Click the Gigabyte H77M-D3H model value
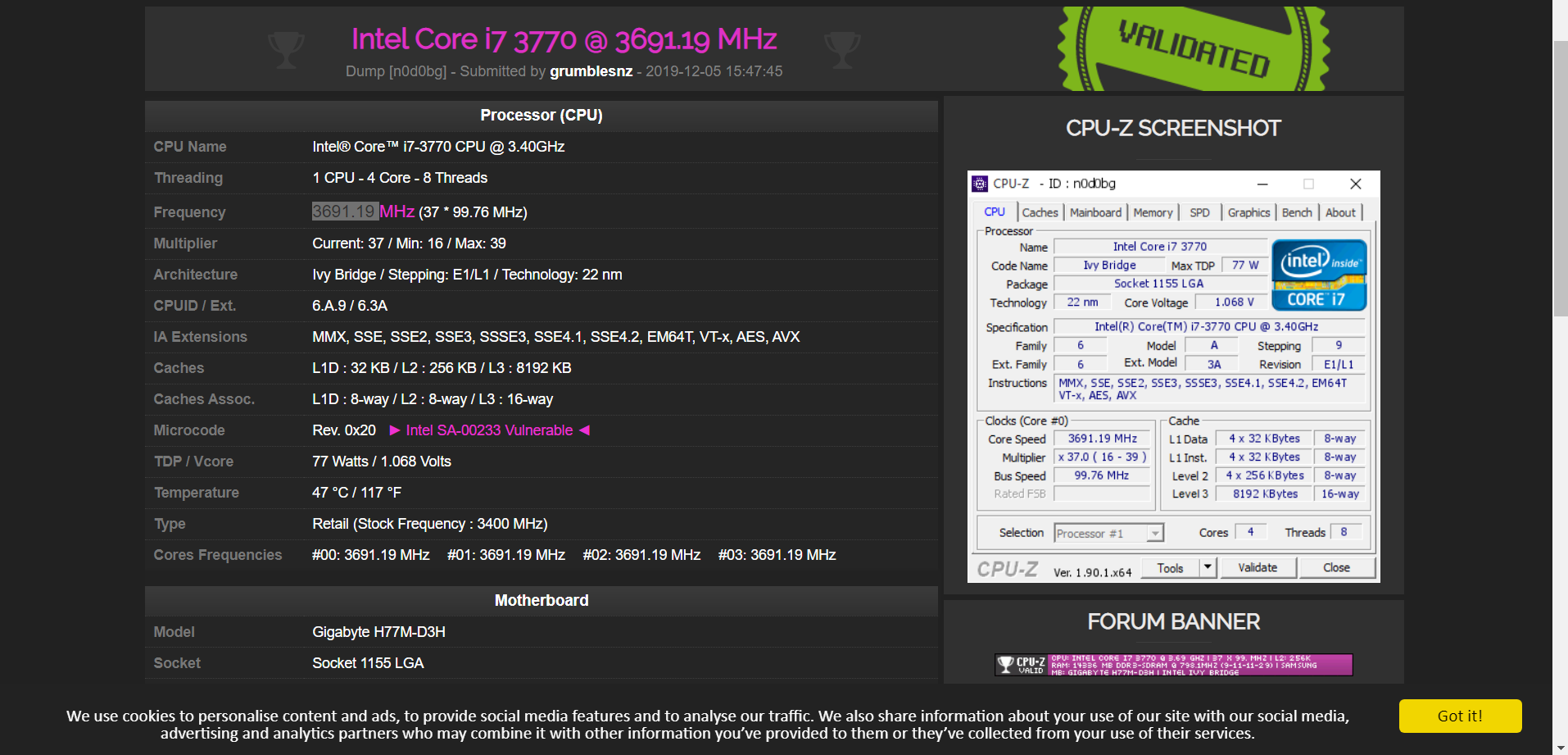 click(x=378, y=632)
